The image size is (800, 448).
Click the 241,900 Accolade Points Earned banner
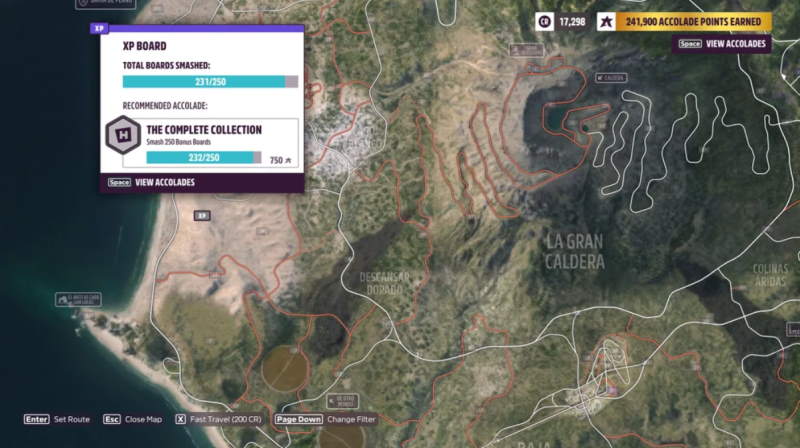pyautogui.click(x=693, y=22)
